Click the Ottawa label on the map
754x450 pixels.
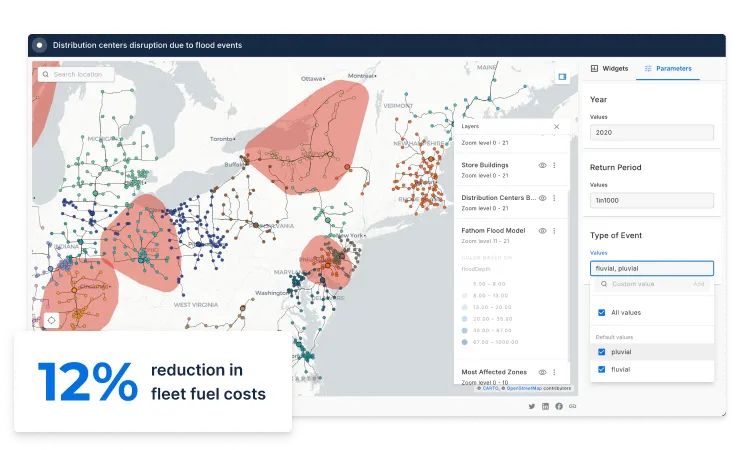312,78
